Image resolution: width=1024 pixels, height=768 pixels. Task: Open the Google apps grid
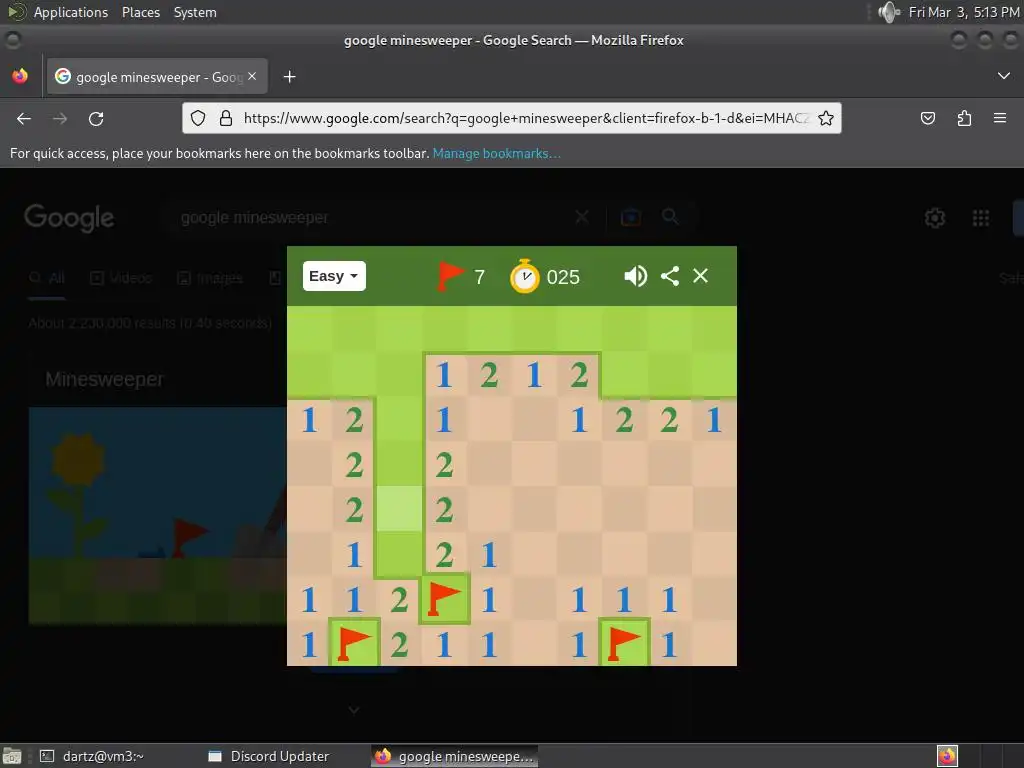(x=981, y=217)
